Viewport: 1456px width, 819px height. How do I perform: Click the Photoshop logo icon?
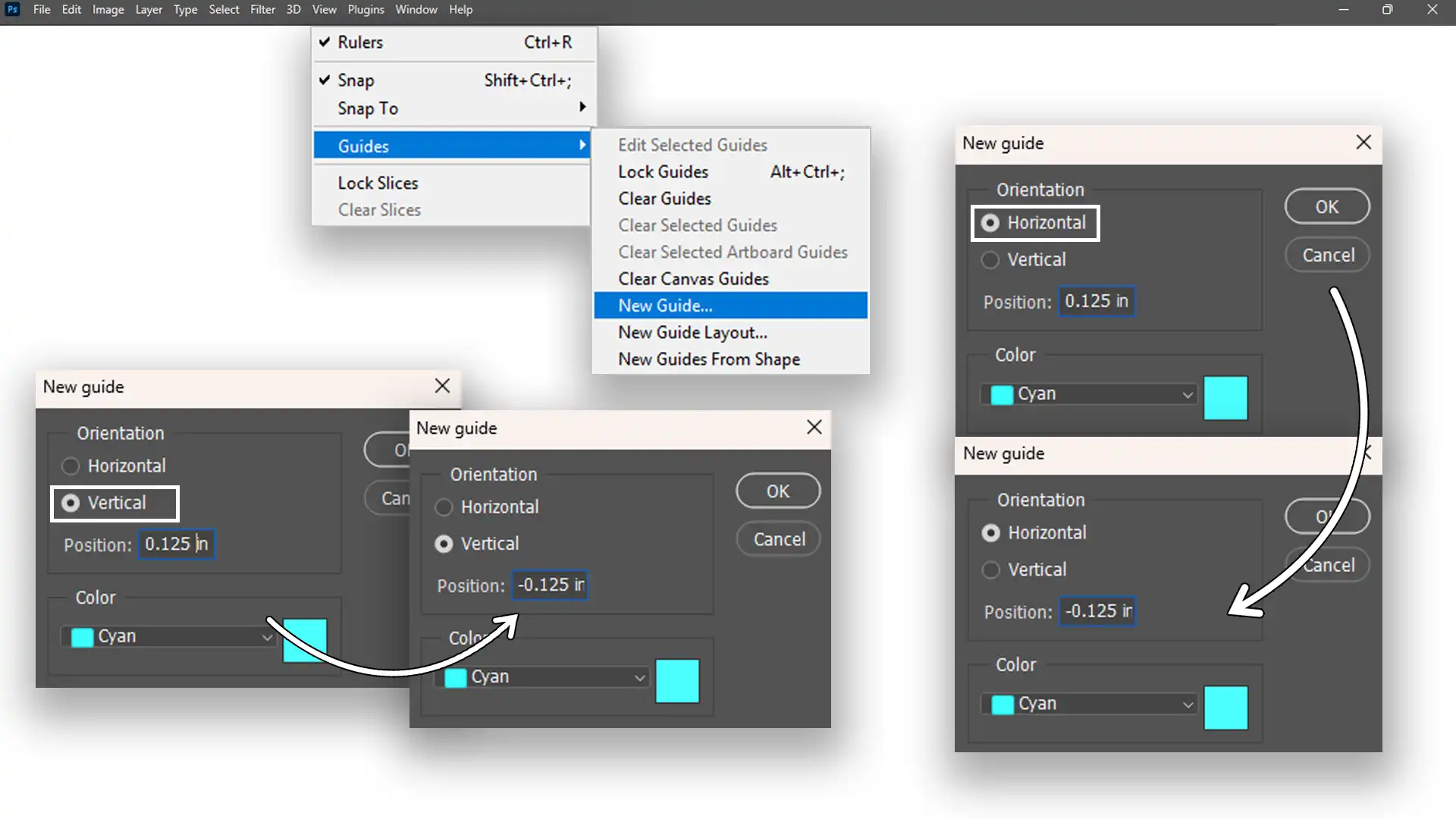point(12,10)
